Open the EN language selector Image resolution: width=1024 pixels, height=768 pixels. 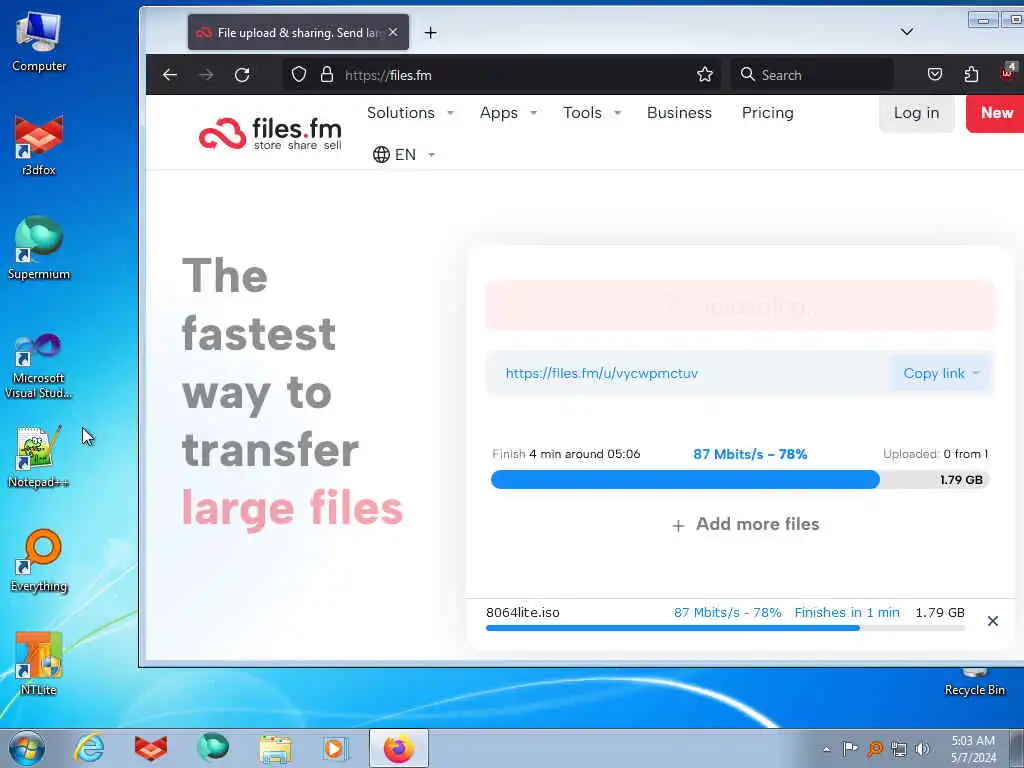(404, 155)
